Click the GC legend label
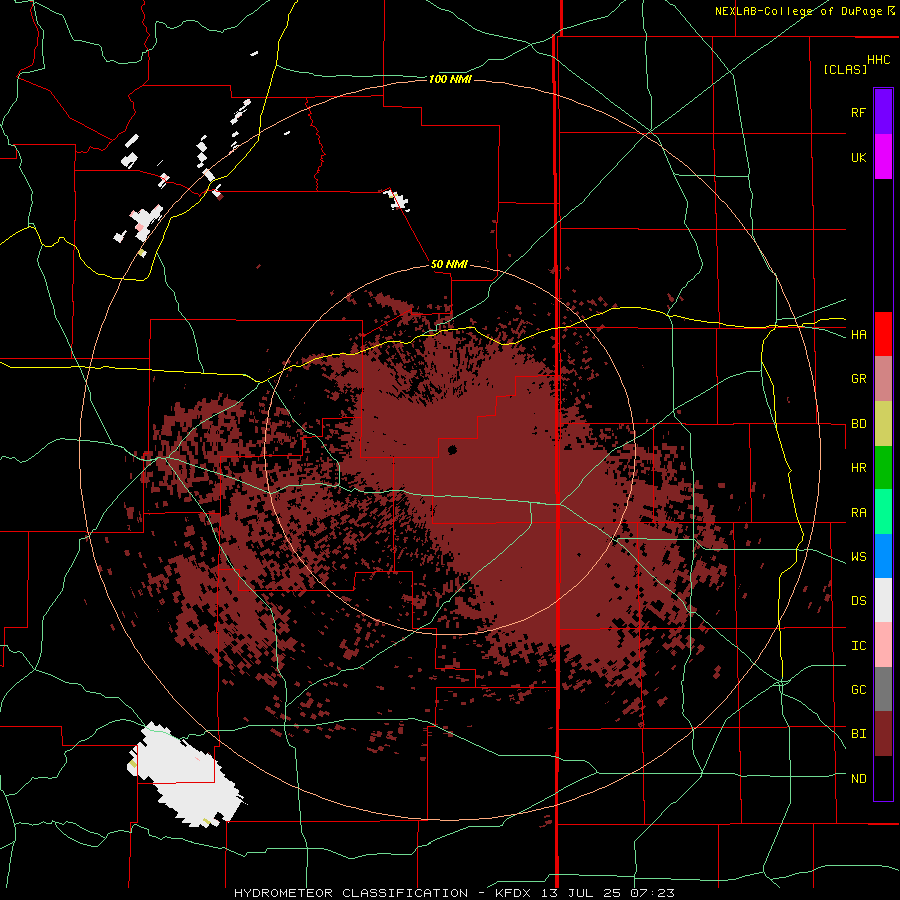 tap(858, 689)
